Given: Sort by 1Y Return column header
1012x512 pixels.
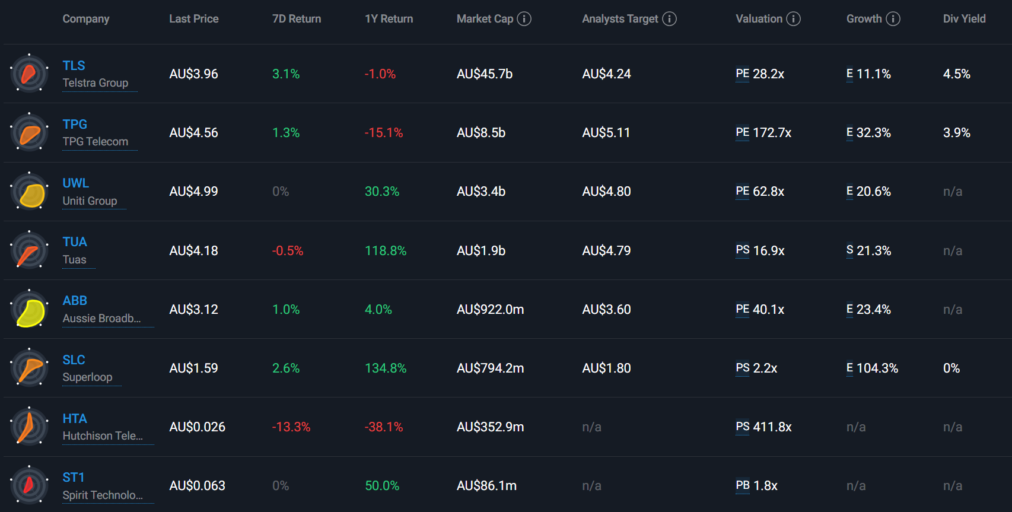Looking at the screenshot, I should pos(389,19).
